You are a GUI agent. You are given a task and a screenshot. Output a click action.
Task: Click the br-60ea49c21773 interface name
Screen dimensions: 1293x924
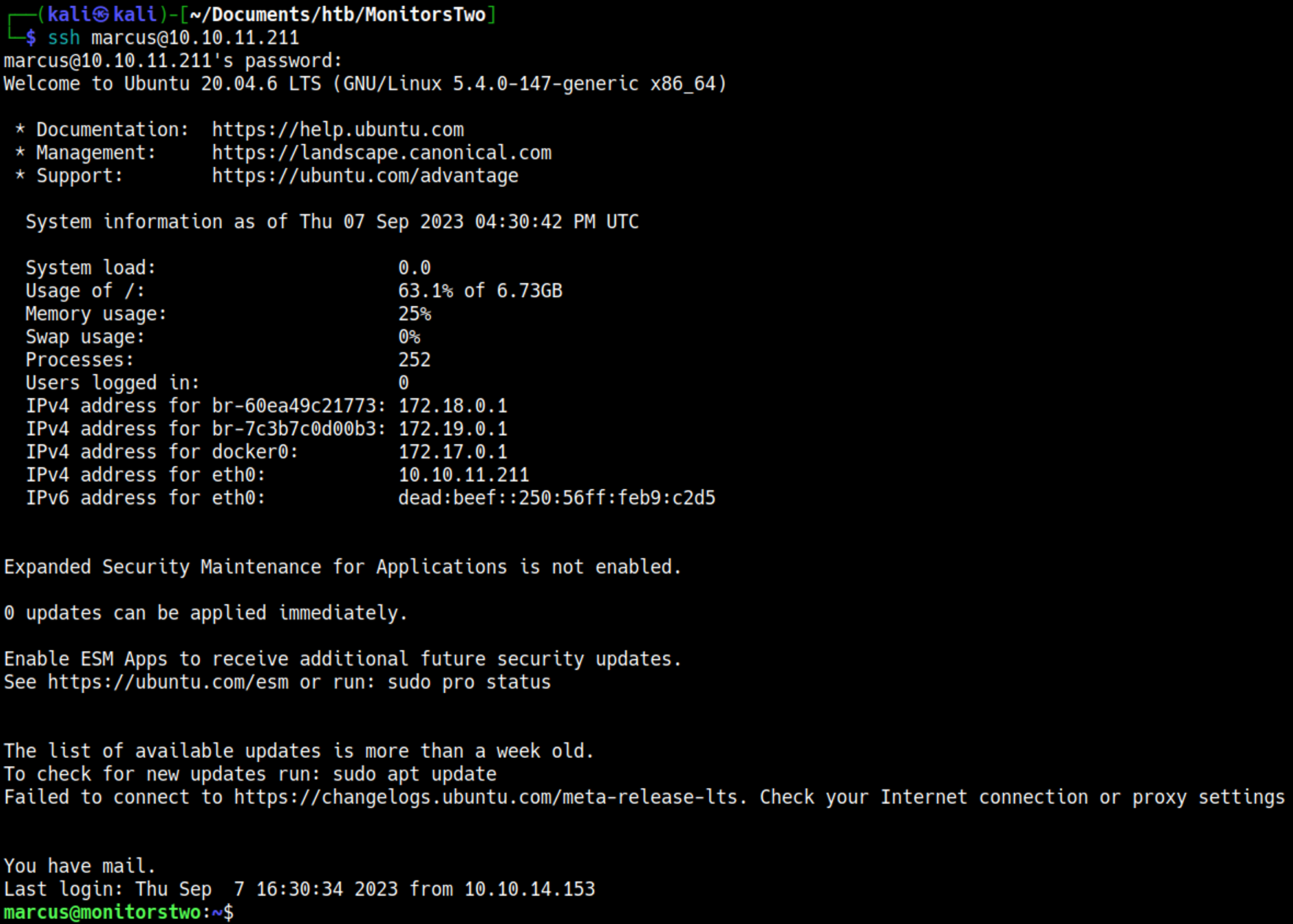tap(294, 406)
